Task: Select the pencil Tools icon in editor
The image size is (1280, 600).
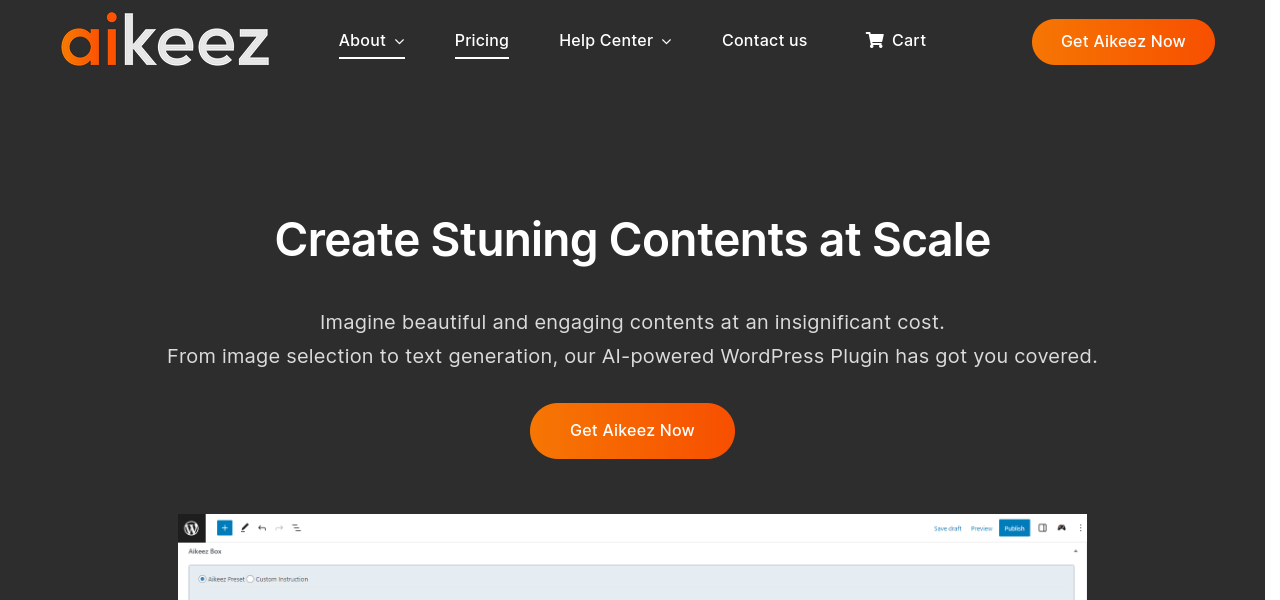Action: tap(245, 528)
